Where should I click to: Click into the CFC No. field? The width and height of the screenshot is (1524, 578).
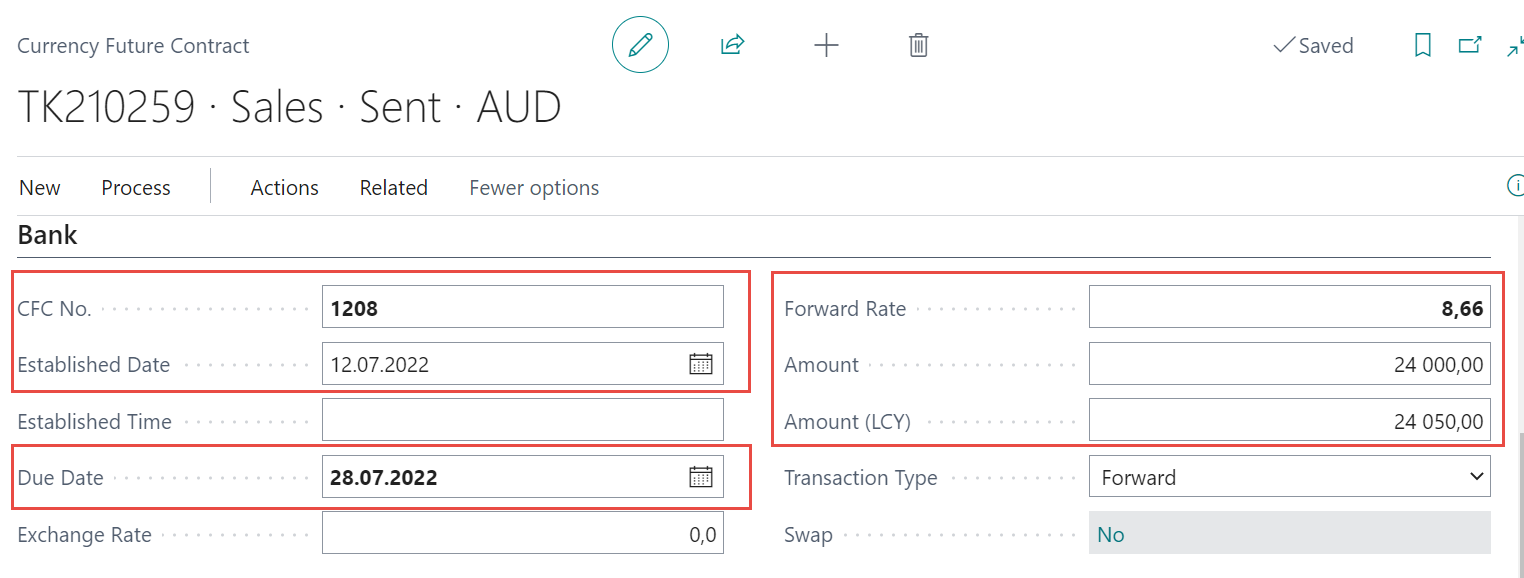[x=521, y=307]
